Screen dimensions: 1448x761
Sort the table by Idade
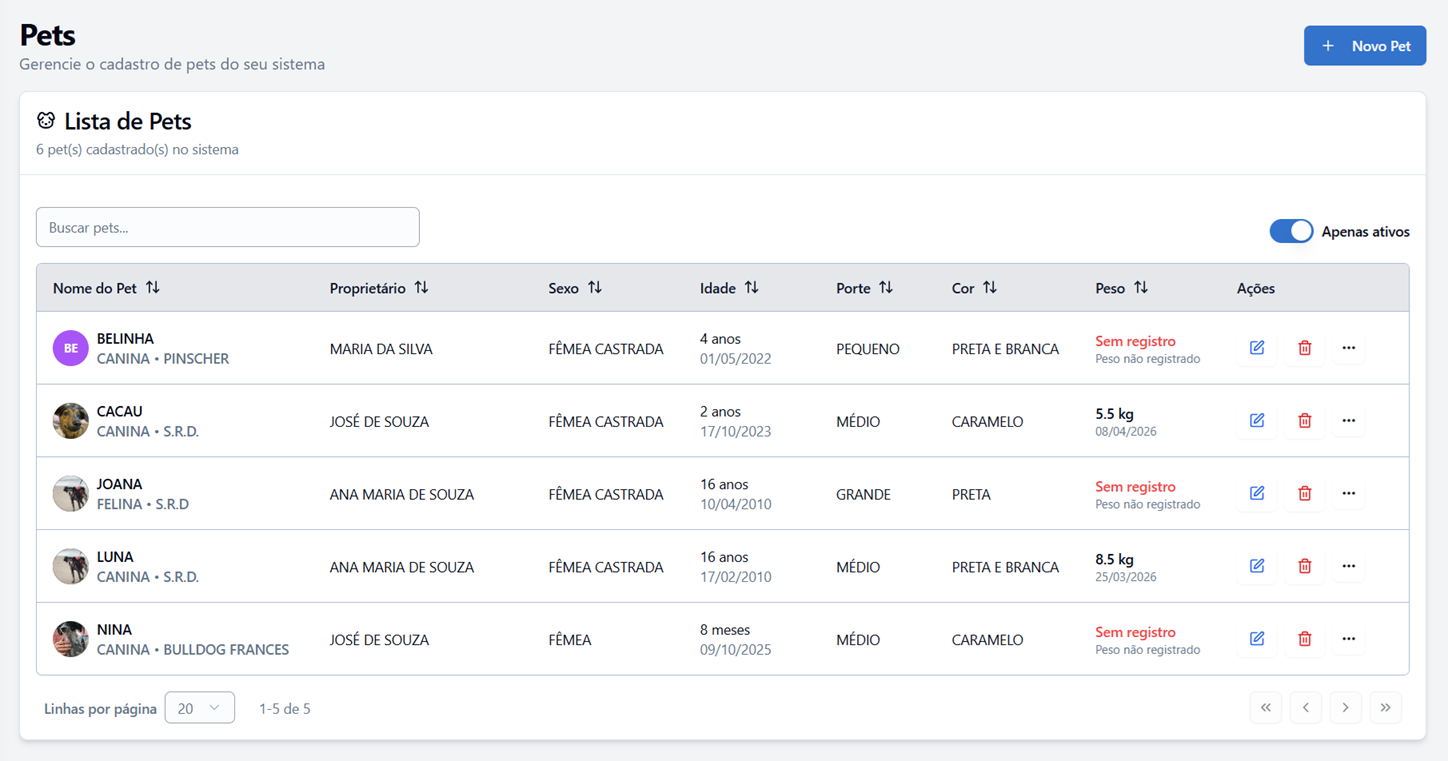tap(729, 288)
